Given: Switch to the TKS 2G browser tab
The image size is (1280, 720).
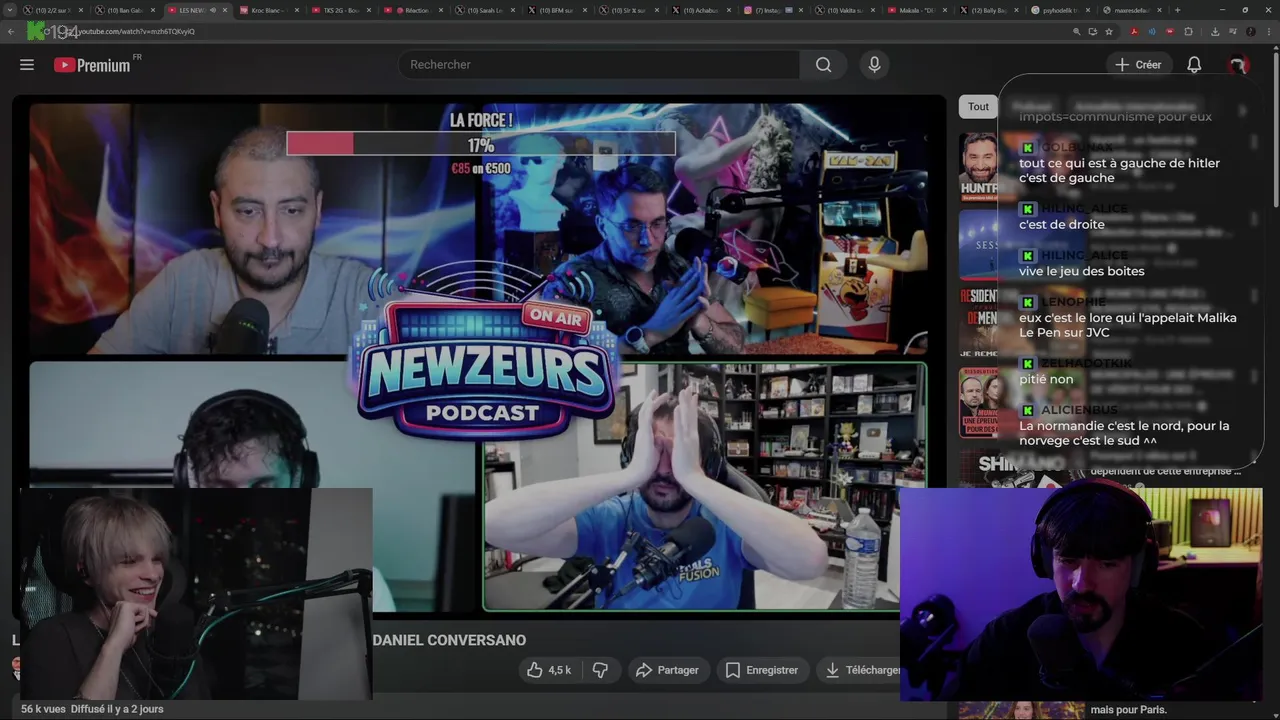Looking at the screenshot, I should (339, 10).
